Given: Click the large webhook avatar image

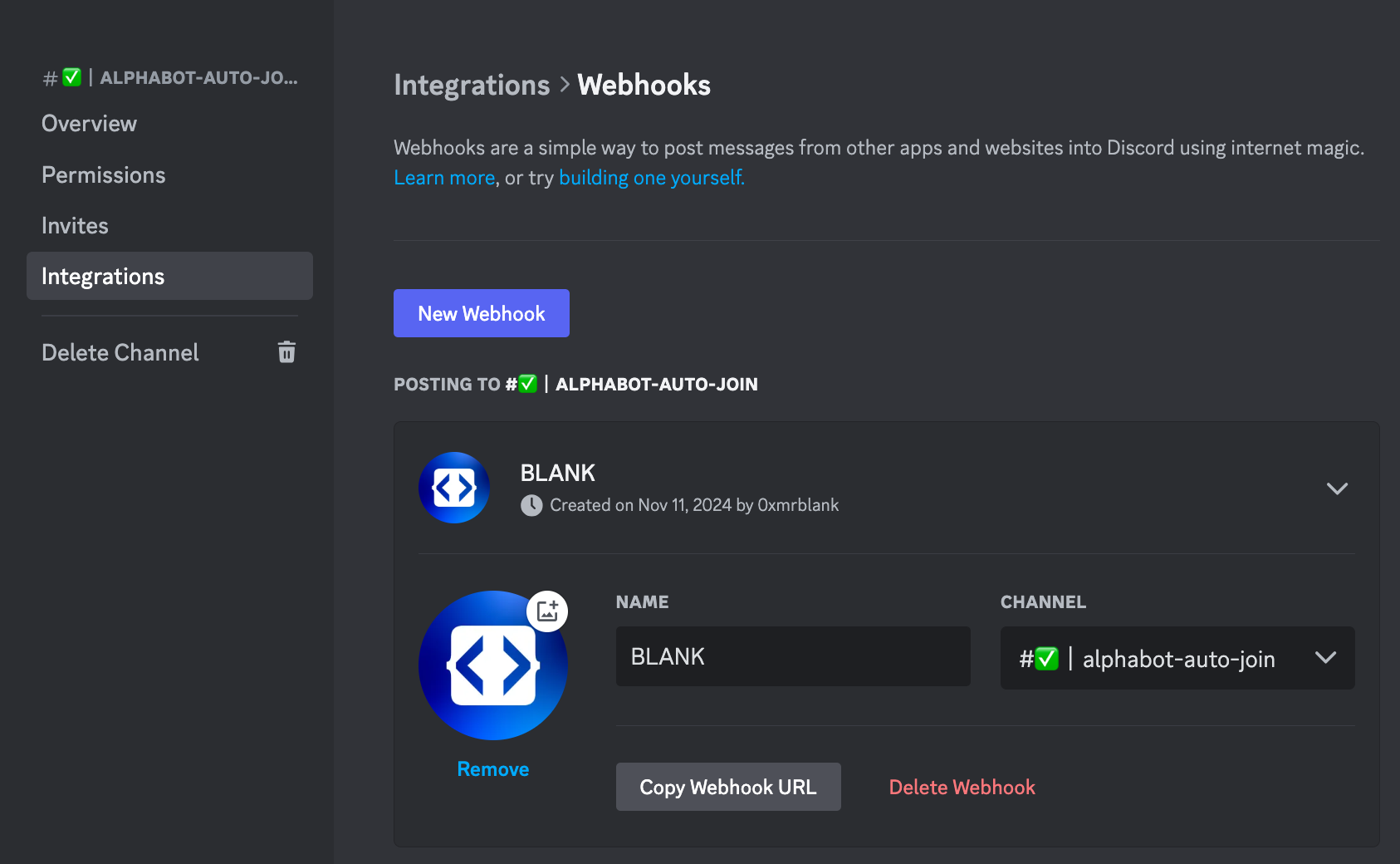Looking at the screenshot, I should pos(493,665).
